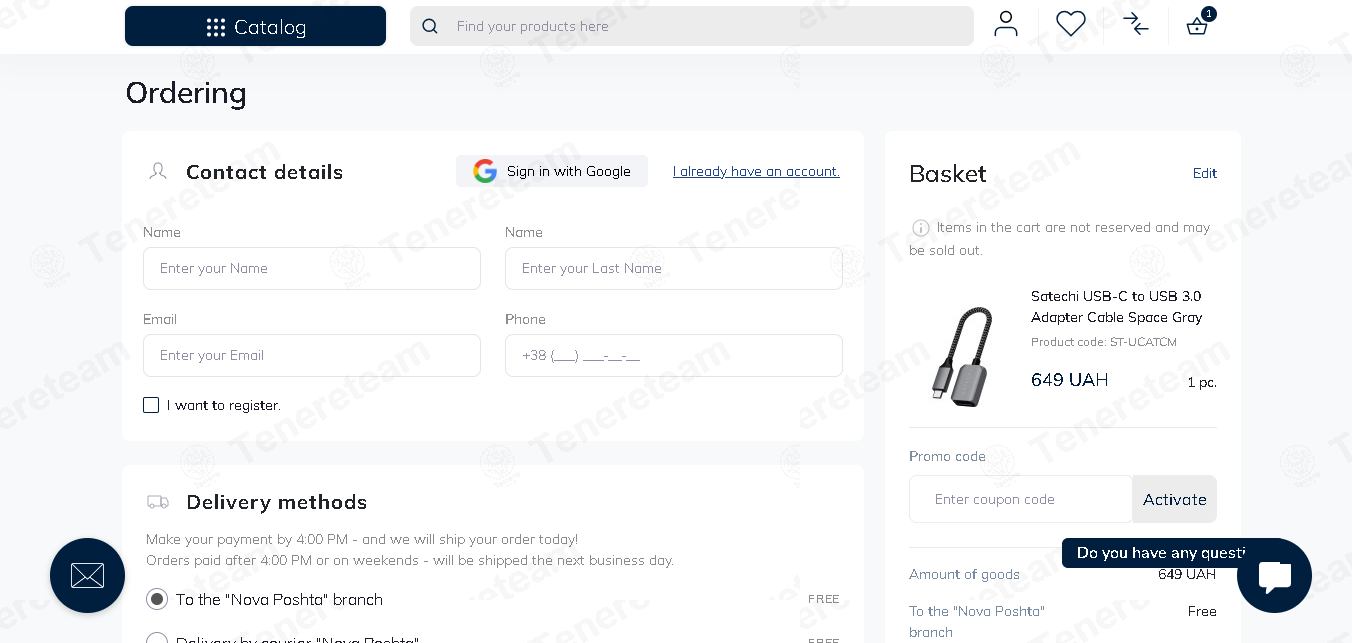Click the info icon in Basket
Image resolution: width=1352 pixels, height=643 pixels.
[x=921, y=228]
